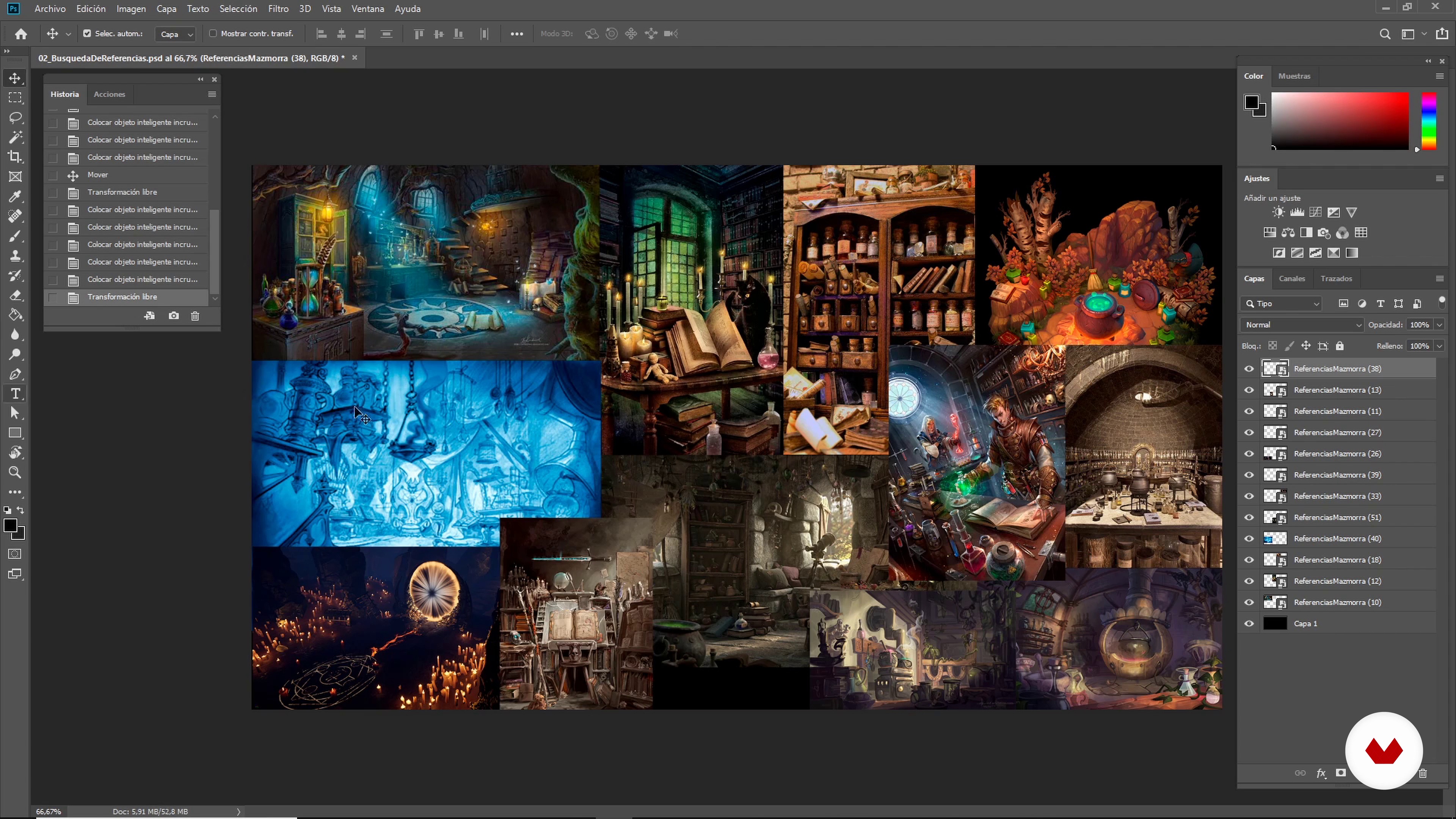1456x819 pixels.
Task: Select the Hand tool
Action: coord(15,453)
